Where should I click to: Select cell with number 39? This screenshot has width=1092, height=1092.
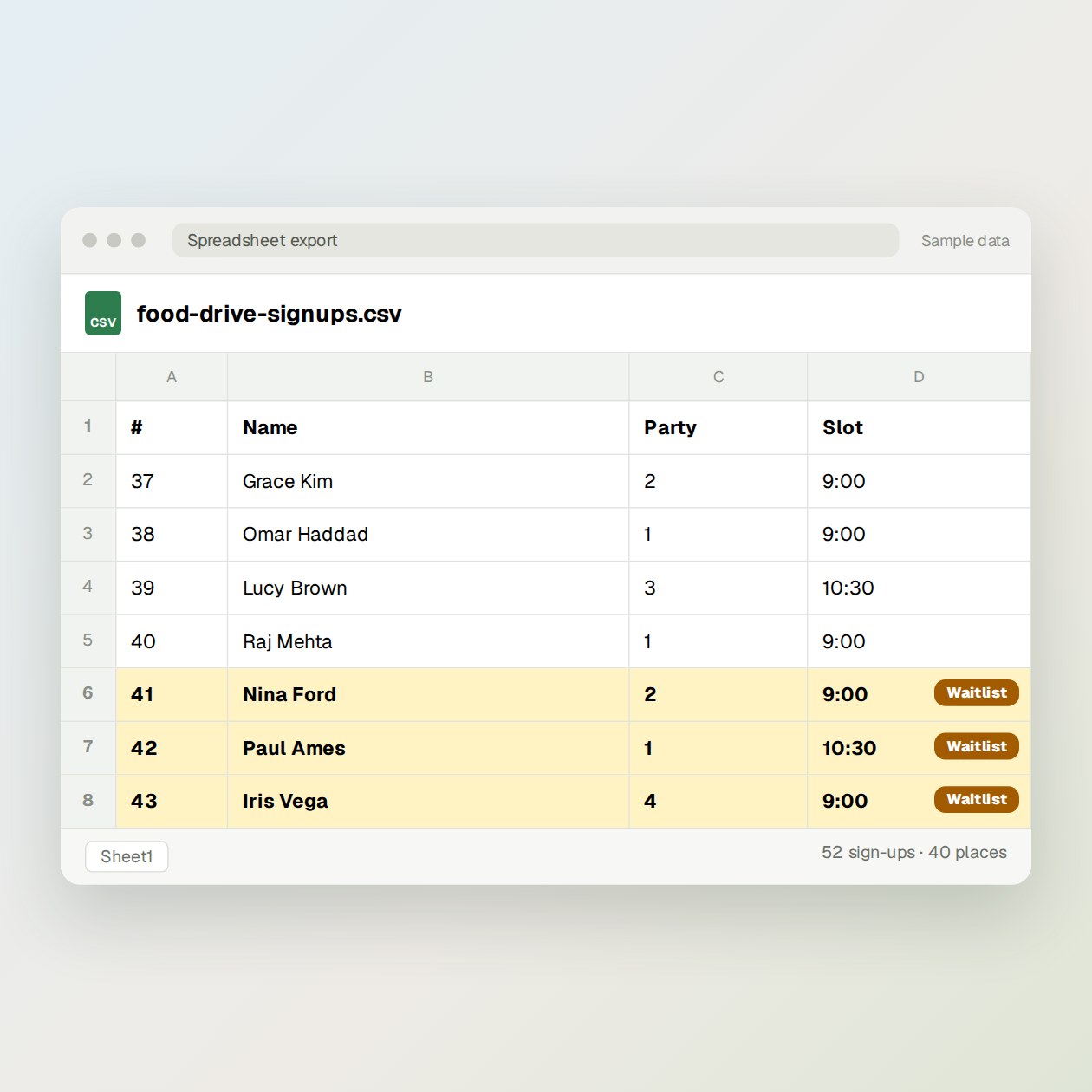tap(172, 588)
